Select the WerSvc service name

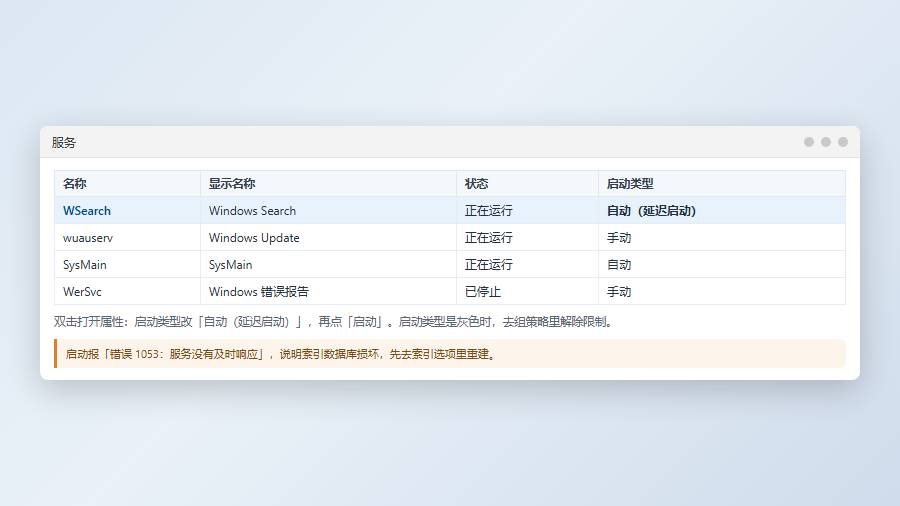pos(82,291)
